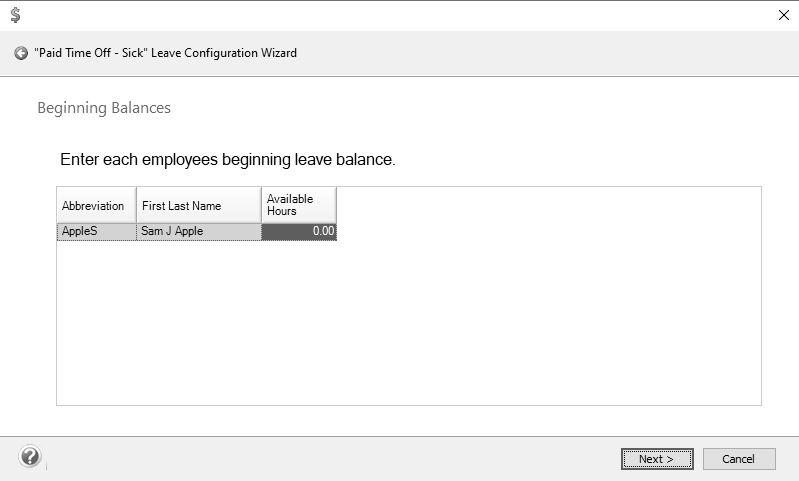Click the wizard title text in header
The image size is (799, 481).
(x=165, y=53)
